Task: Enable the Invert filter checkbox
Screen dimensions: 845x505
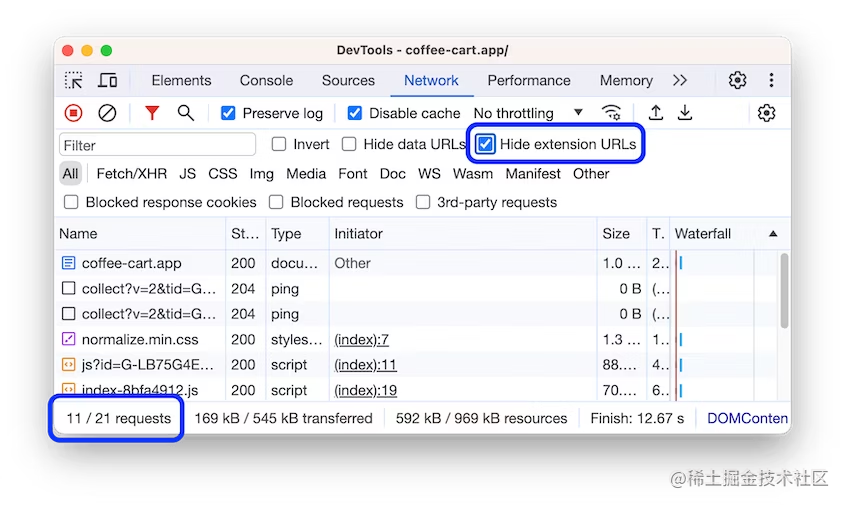Action: (x=279, y=144)
